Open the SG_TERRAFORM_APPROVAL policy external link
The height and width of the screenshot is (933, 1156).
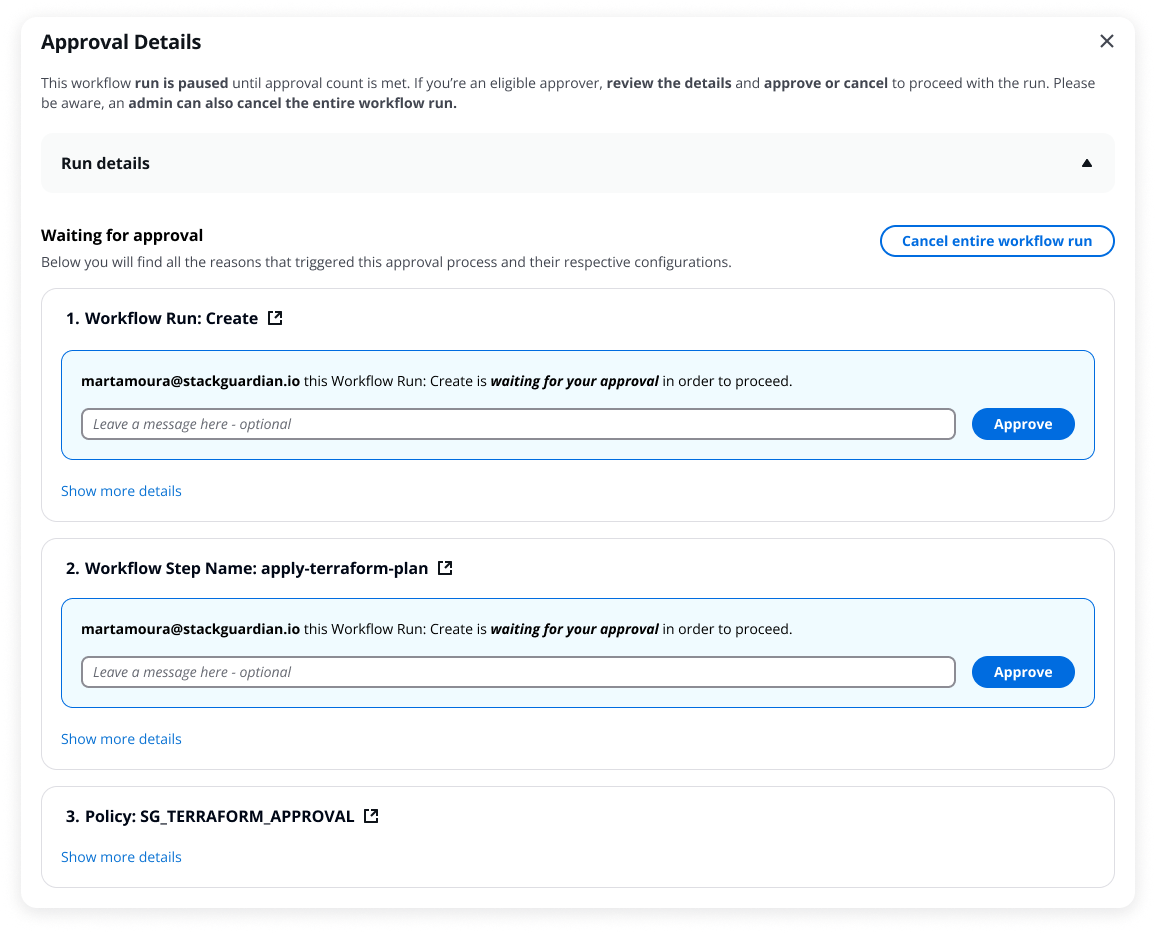click(370, 815)
